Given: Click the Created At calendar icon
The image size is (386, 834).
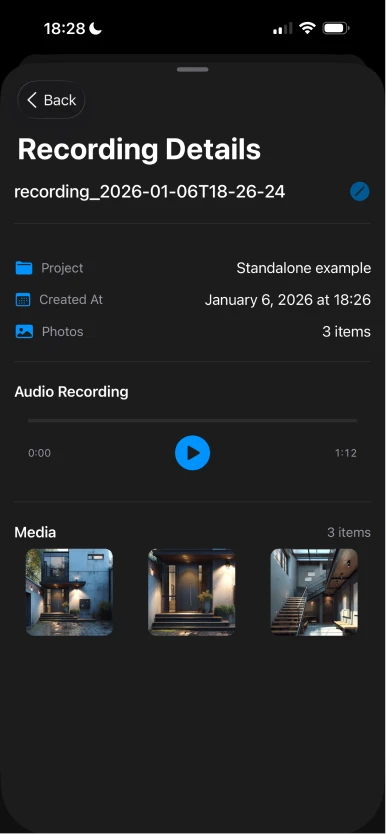Looking at the screenshot, I should tap(23, 299).
